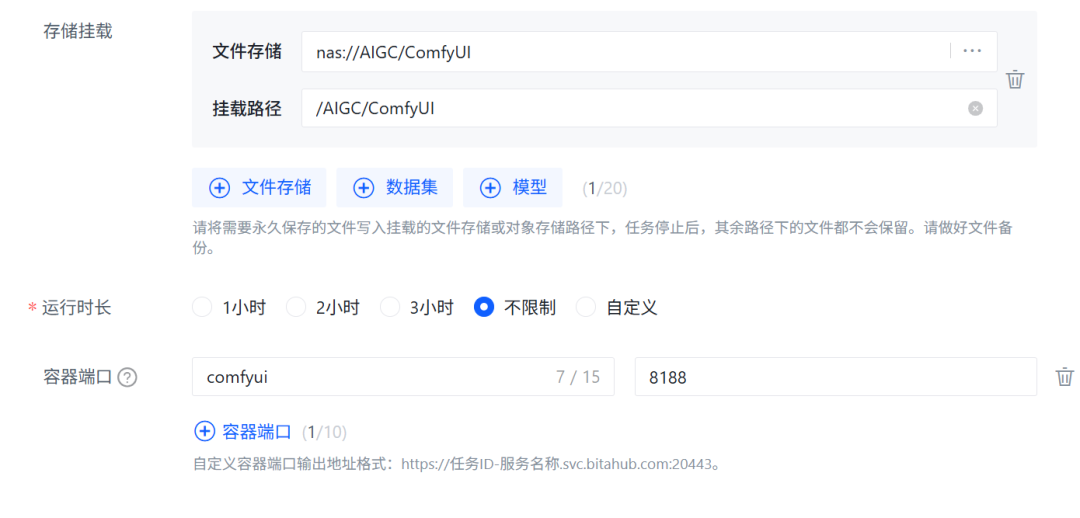Click the 存储挂载 section label
The width and height of the screenshot is (1080, 518).
(x=78, y=31)
